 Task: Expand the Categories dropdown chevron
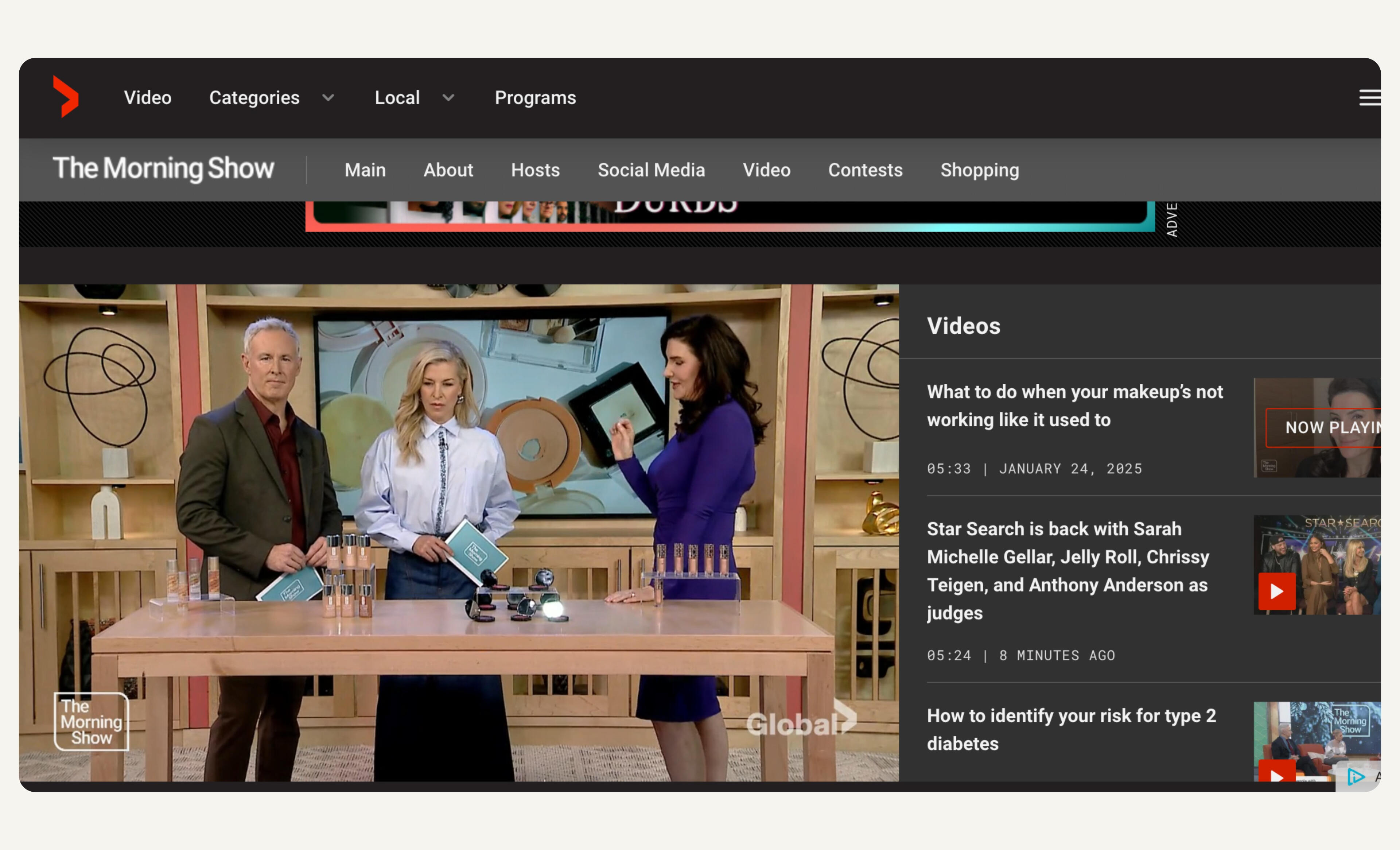point(328,98)
